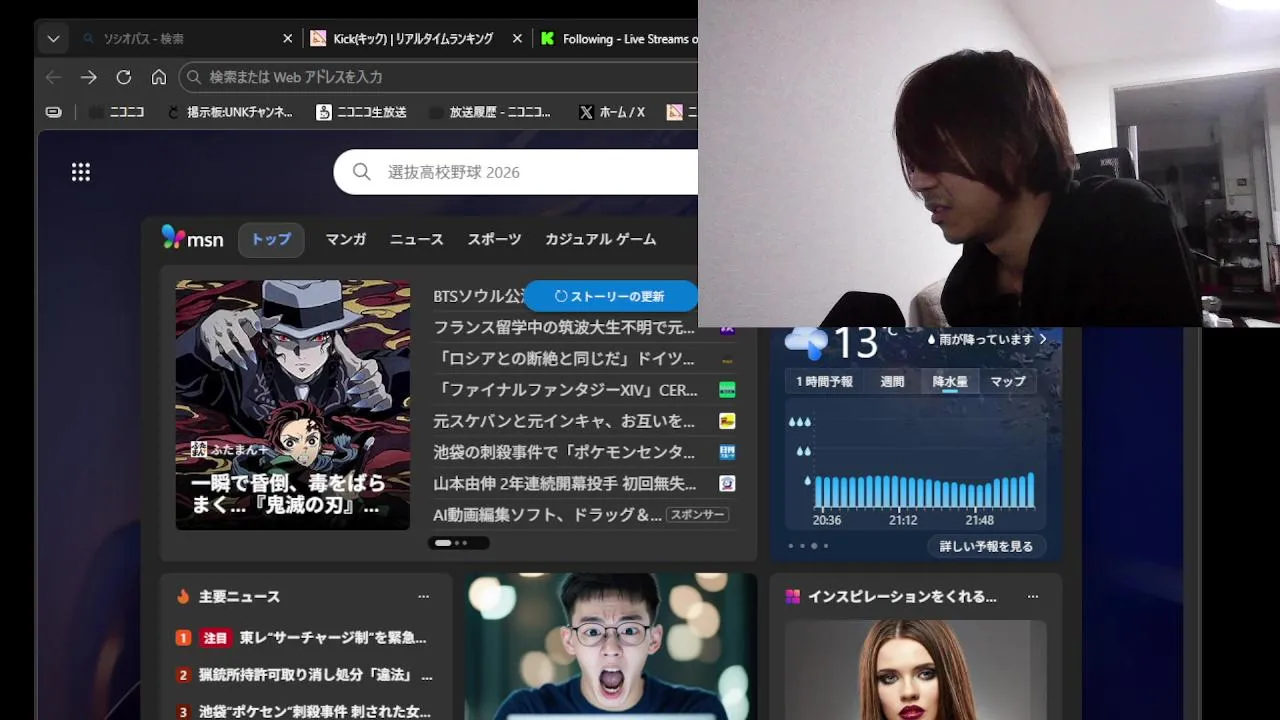
Task: Select the カジュアル ゲーム tab
Action: coord(600,240)
